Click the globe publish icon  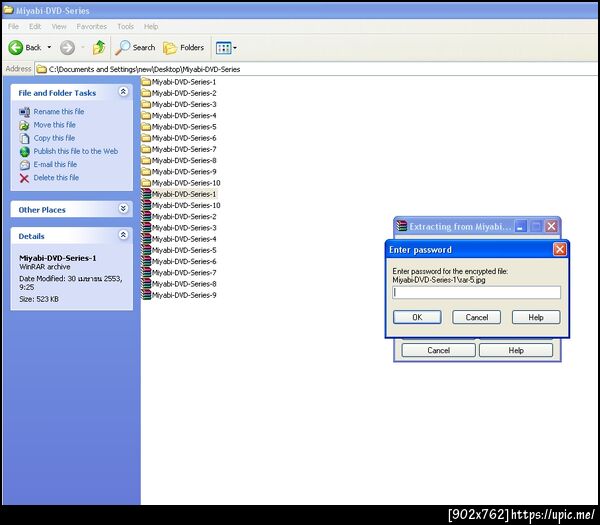[x=24, y=152]
